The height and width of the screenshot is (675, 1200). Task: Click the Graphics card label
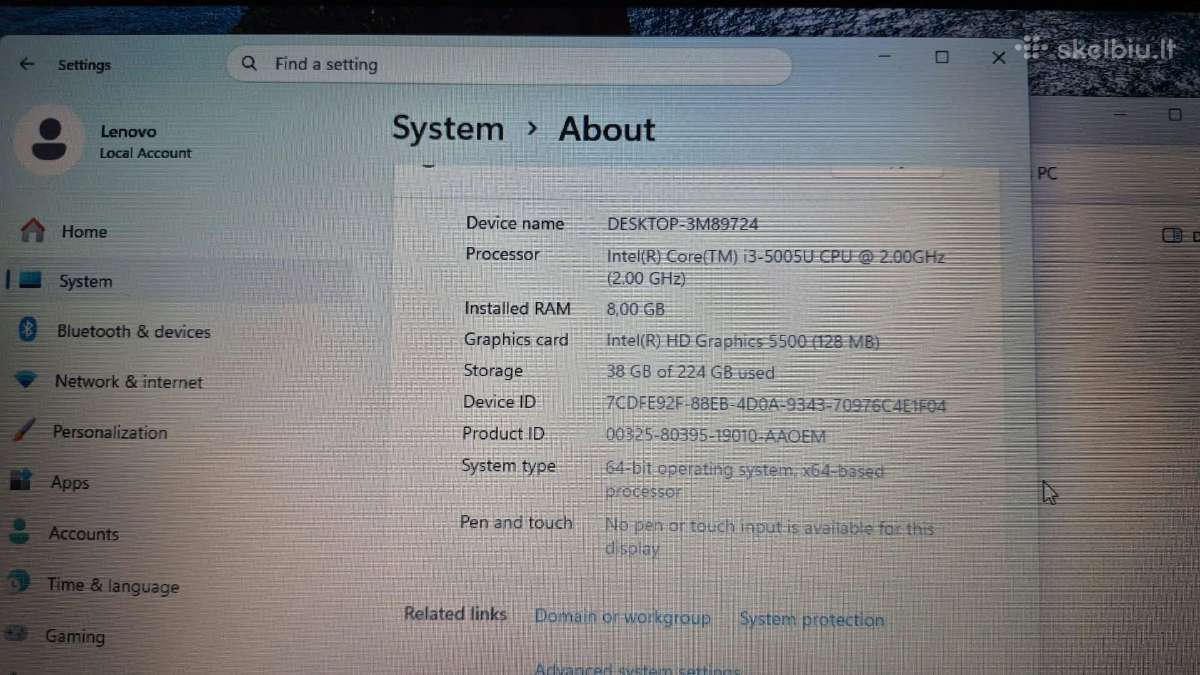[515, 339]
